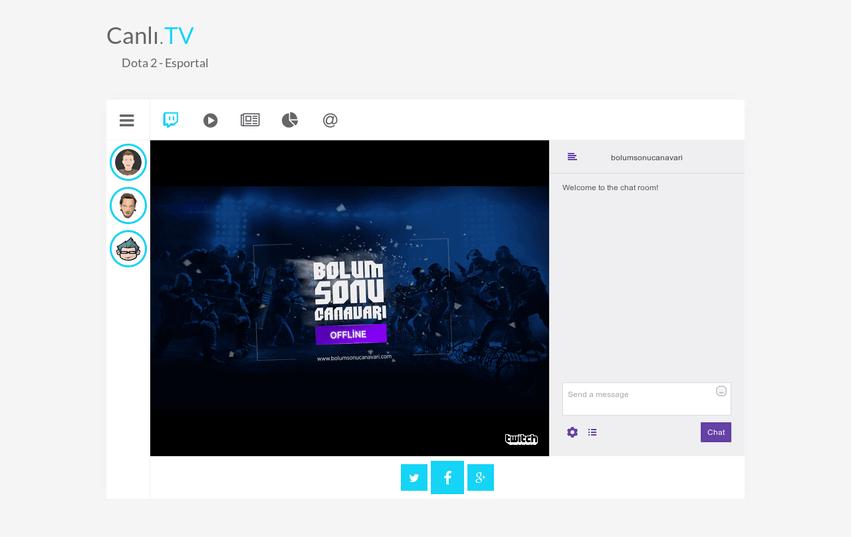The height and width of the screenshot is (537, 851).
Task: Show the chat viewer list icon
Action: [x=593, y=432]
